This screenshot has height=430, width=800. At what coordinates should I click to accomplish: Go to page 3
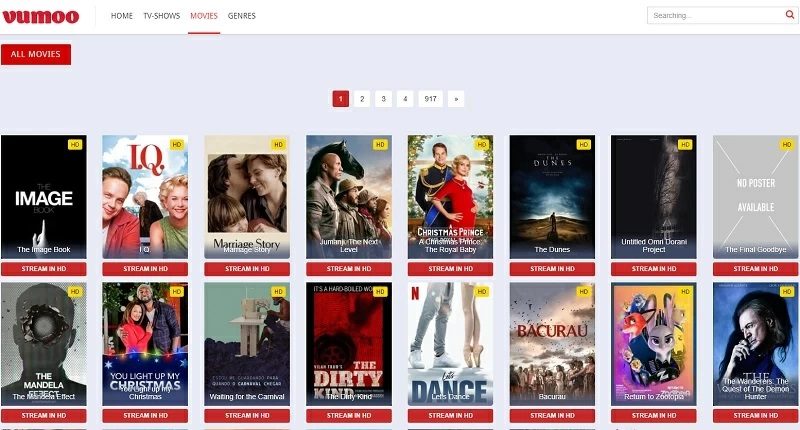(x=384, y=99)
